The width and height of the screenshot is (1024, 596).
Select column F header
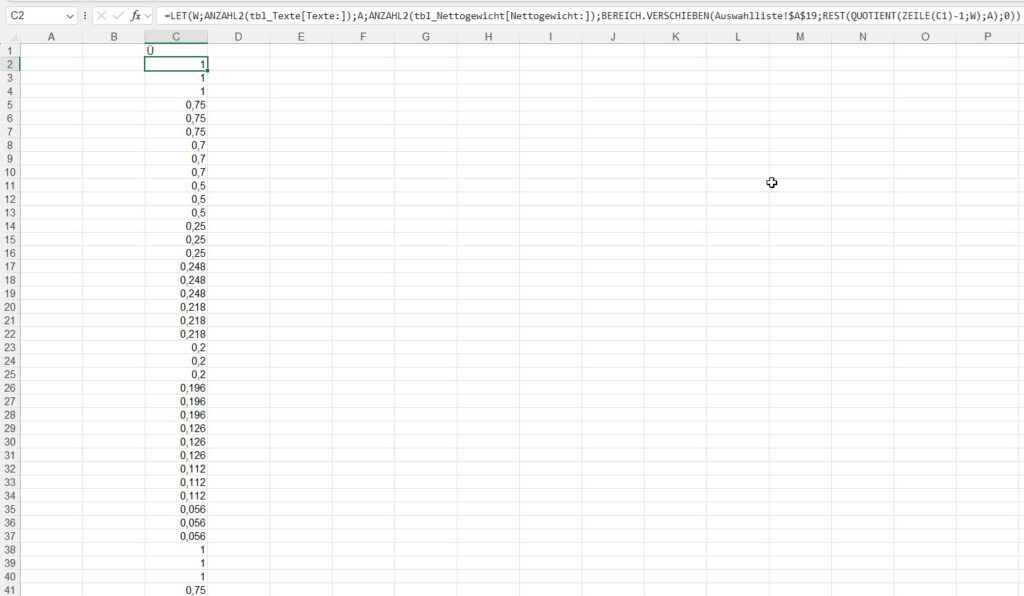pos(363,37)
